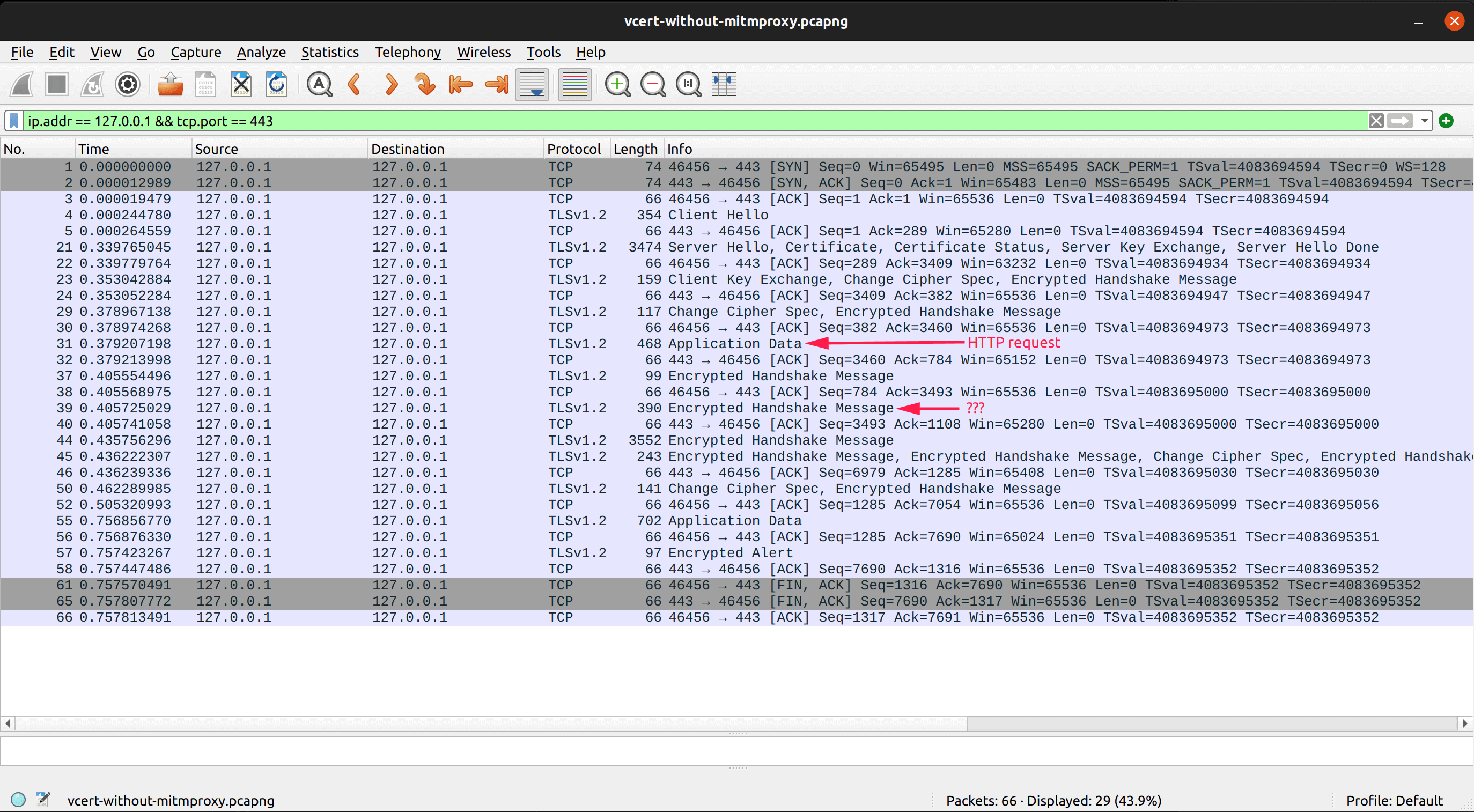Open a capture file folder icon

click(170, 85)
